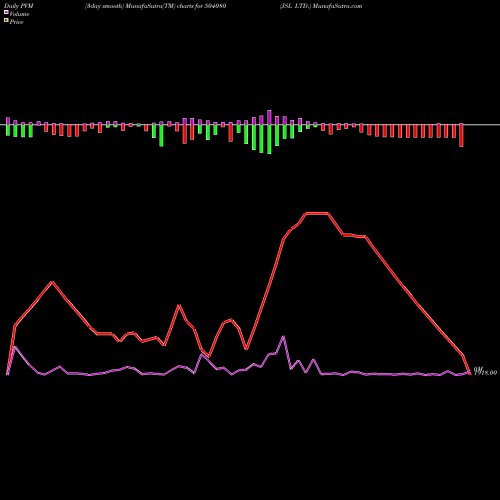
Task: Click the 18.00 price value label
Action: 486,372
